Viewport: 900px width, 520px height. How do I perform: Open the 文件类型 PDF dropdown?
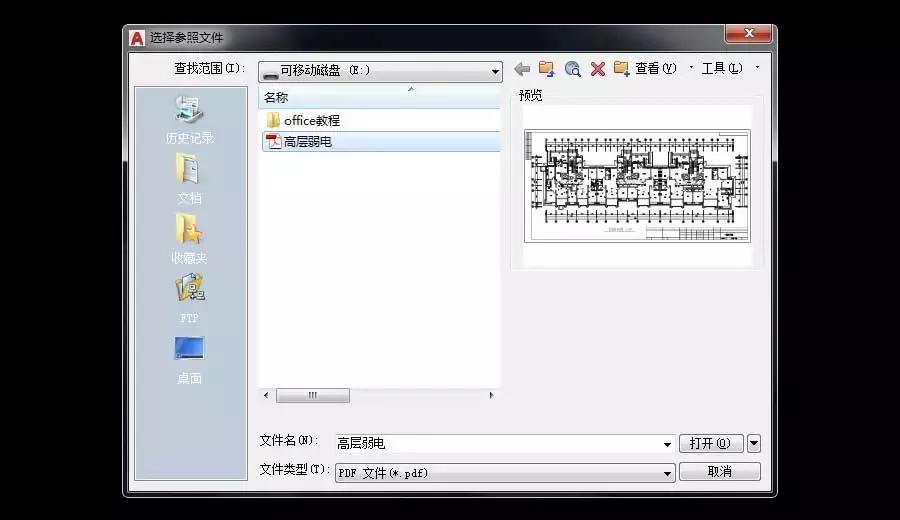505,473
